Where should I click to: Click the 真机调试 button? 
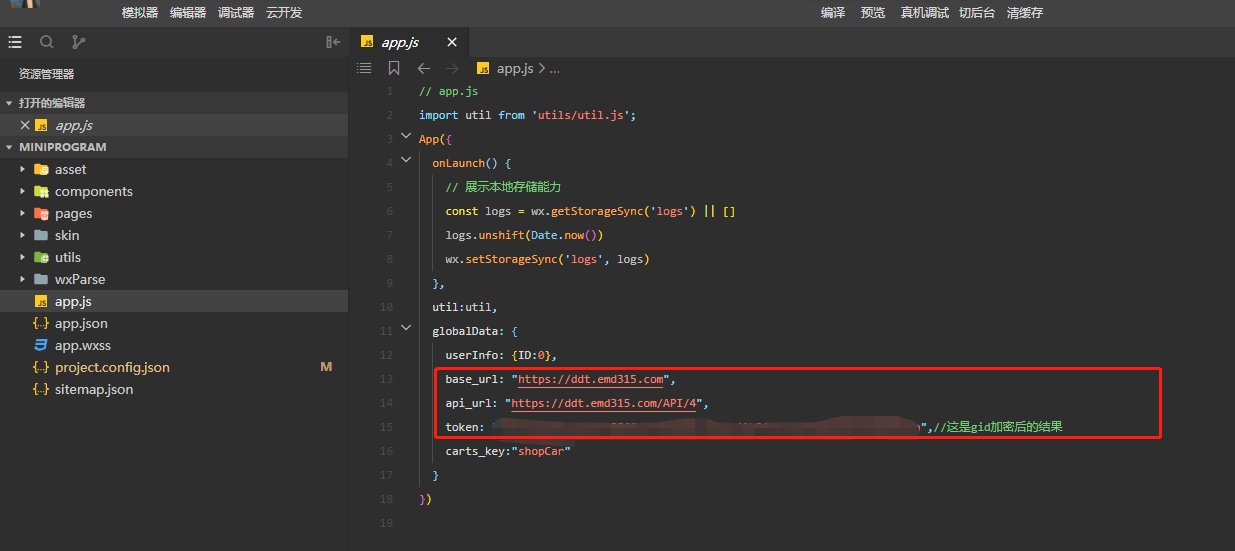click(x=924, y=13)
